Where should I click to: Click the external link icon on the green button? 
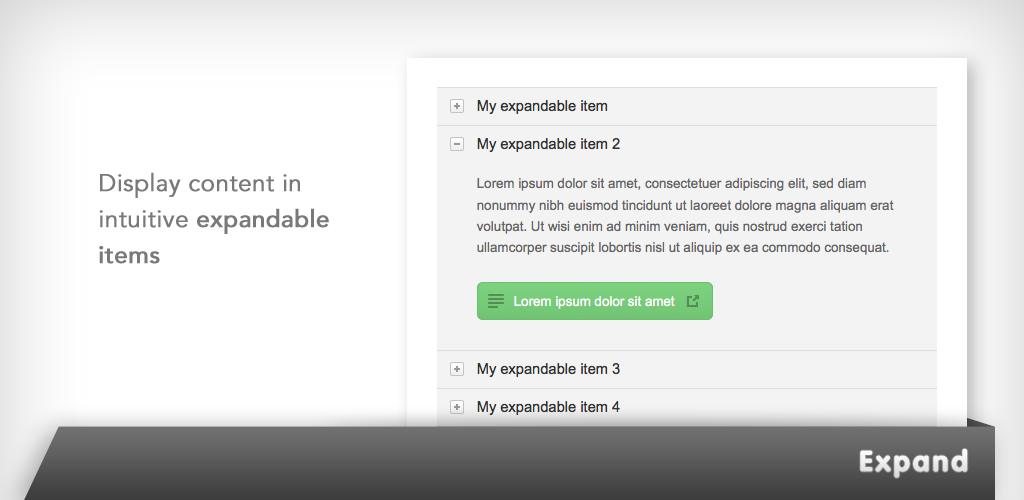point(693,301)
